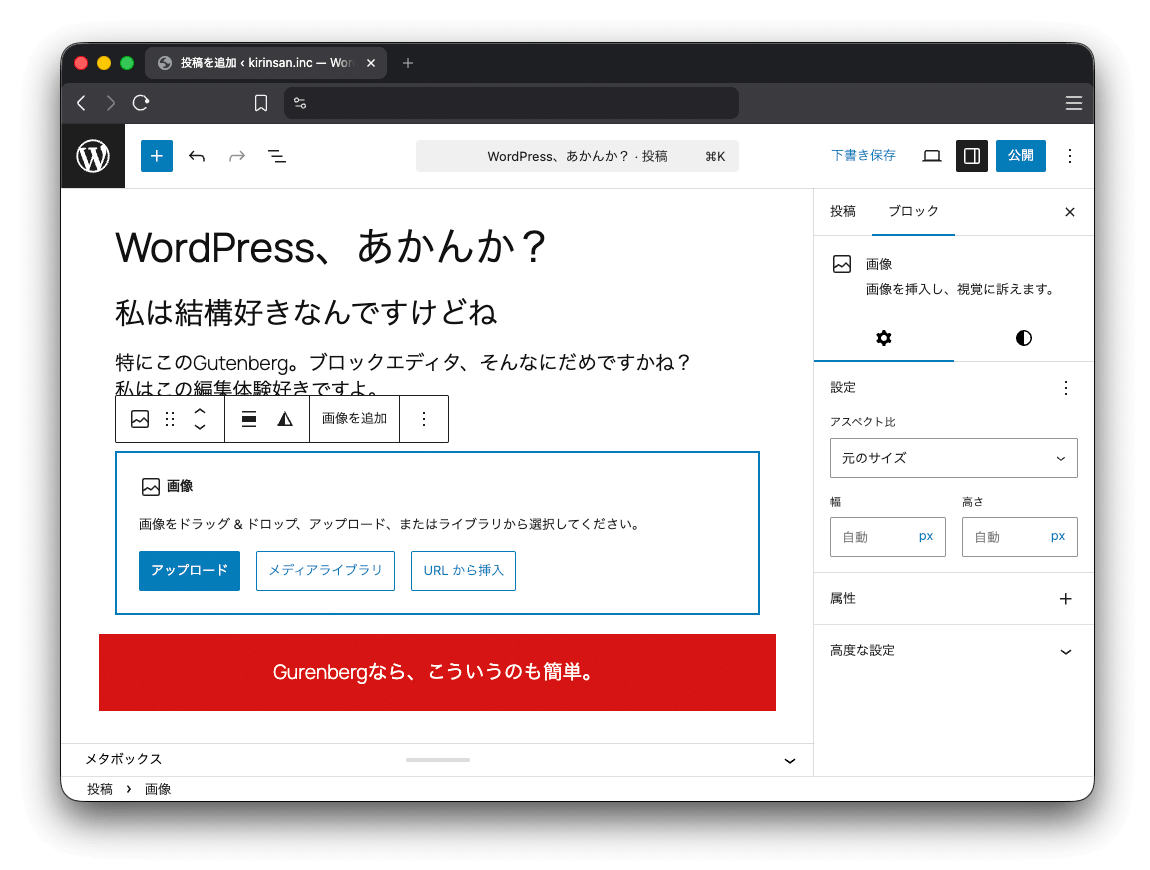1150x870 pixels.
Task: Change the px unit for width
Action: pos(926,536)
